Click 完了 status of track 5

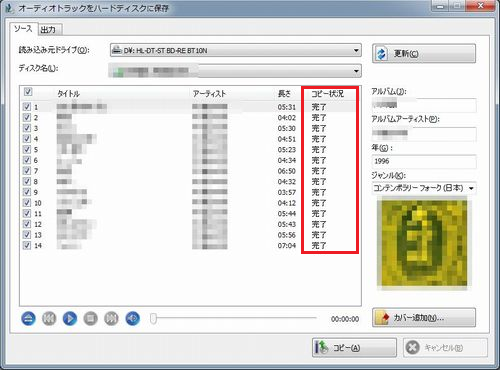click(319, 150)
